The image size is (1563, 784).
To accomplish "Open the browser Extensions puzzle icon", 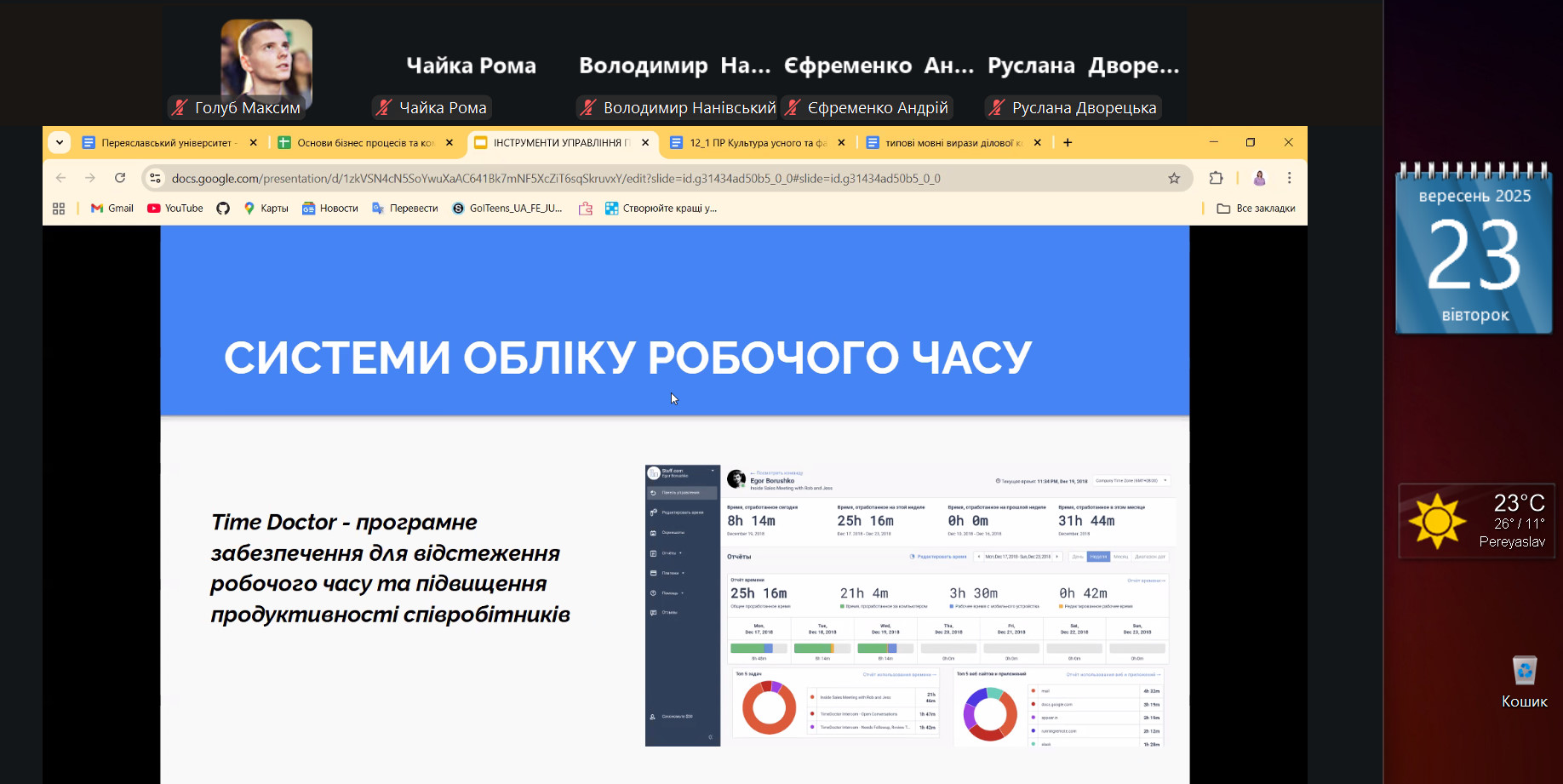I will tap(1216, 178).
